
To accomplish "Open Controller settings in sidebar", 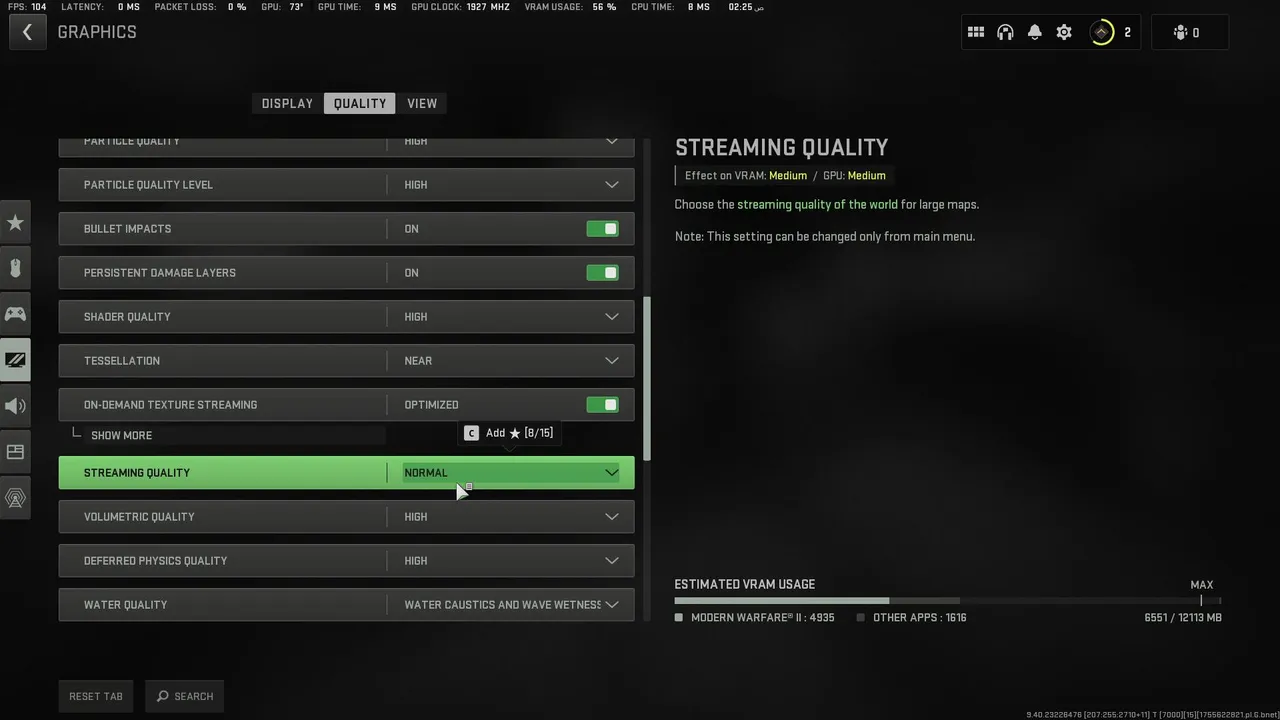I will pos(15,314).
